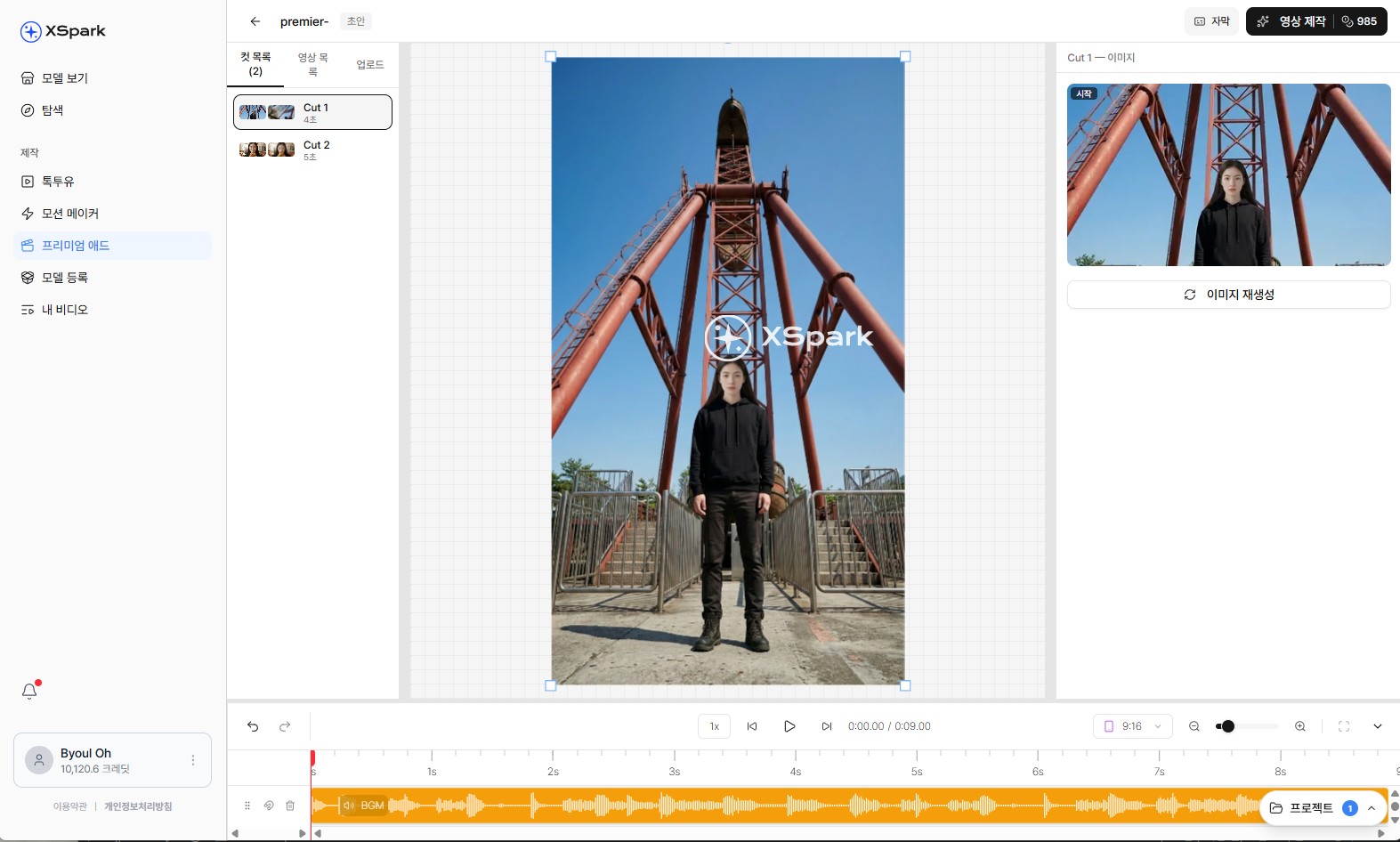Image resolution: width=1400 pixels, height=842 pixels.
Task: Toggle the BGM track link icon
Action: tap(269, 806)
